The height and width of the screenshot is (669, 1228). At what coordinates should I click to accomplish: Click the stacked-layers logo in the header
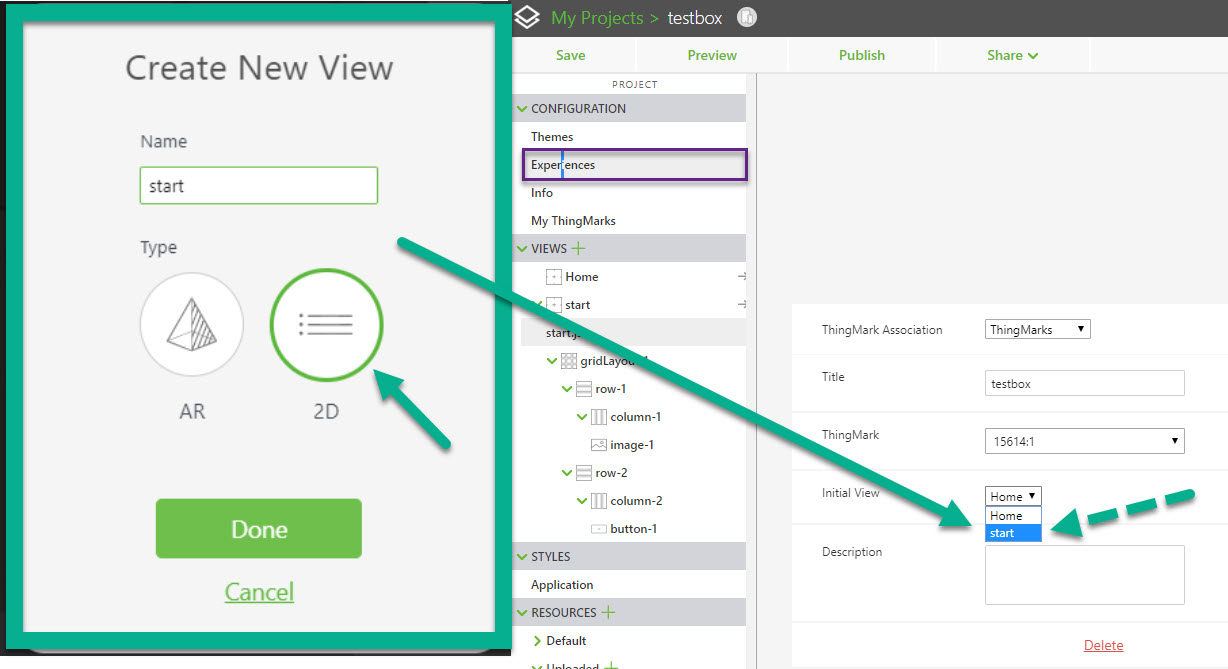coord(527,17)
